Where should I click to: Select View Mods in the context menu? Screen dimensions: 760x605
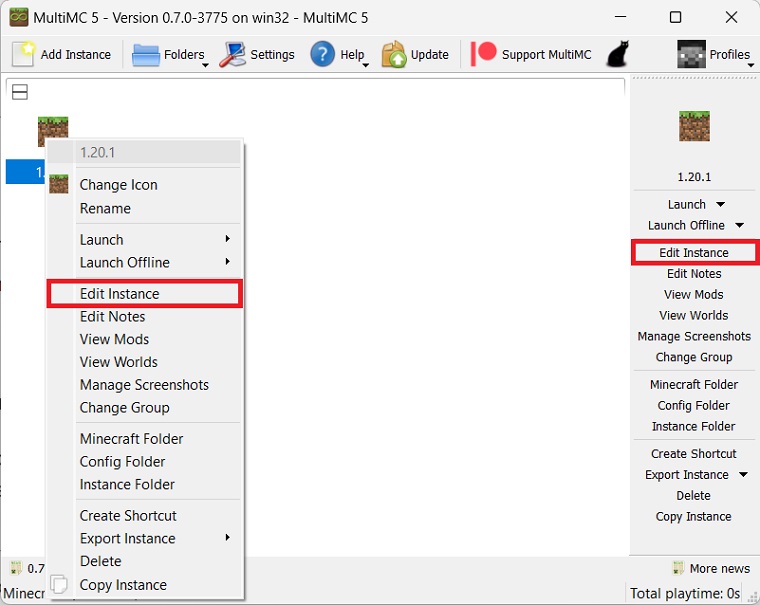point(144,339)
